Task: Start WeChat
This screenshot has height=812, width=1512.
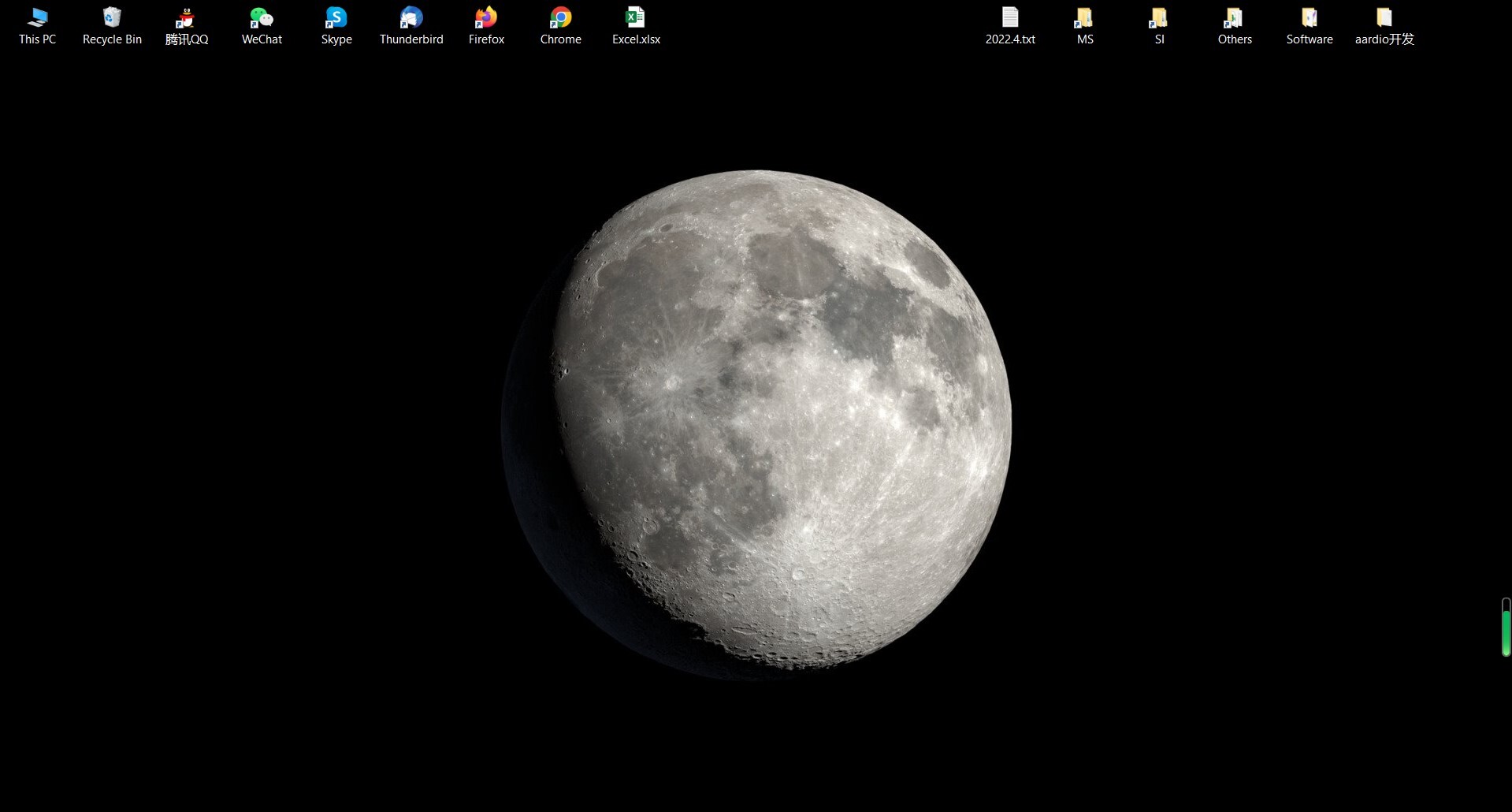Action: click(x=261, y=17)
